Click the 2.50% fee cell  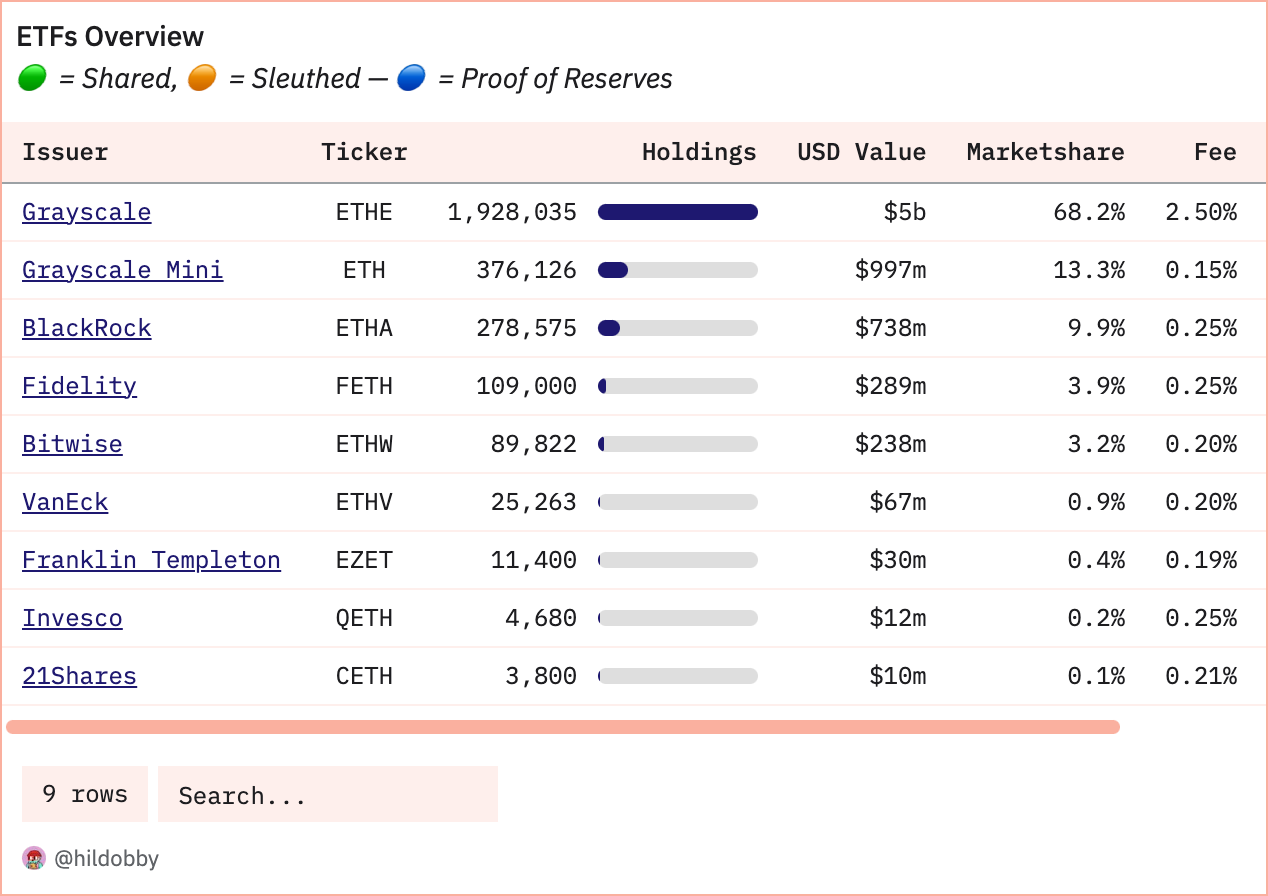pos(1201,212)
